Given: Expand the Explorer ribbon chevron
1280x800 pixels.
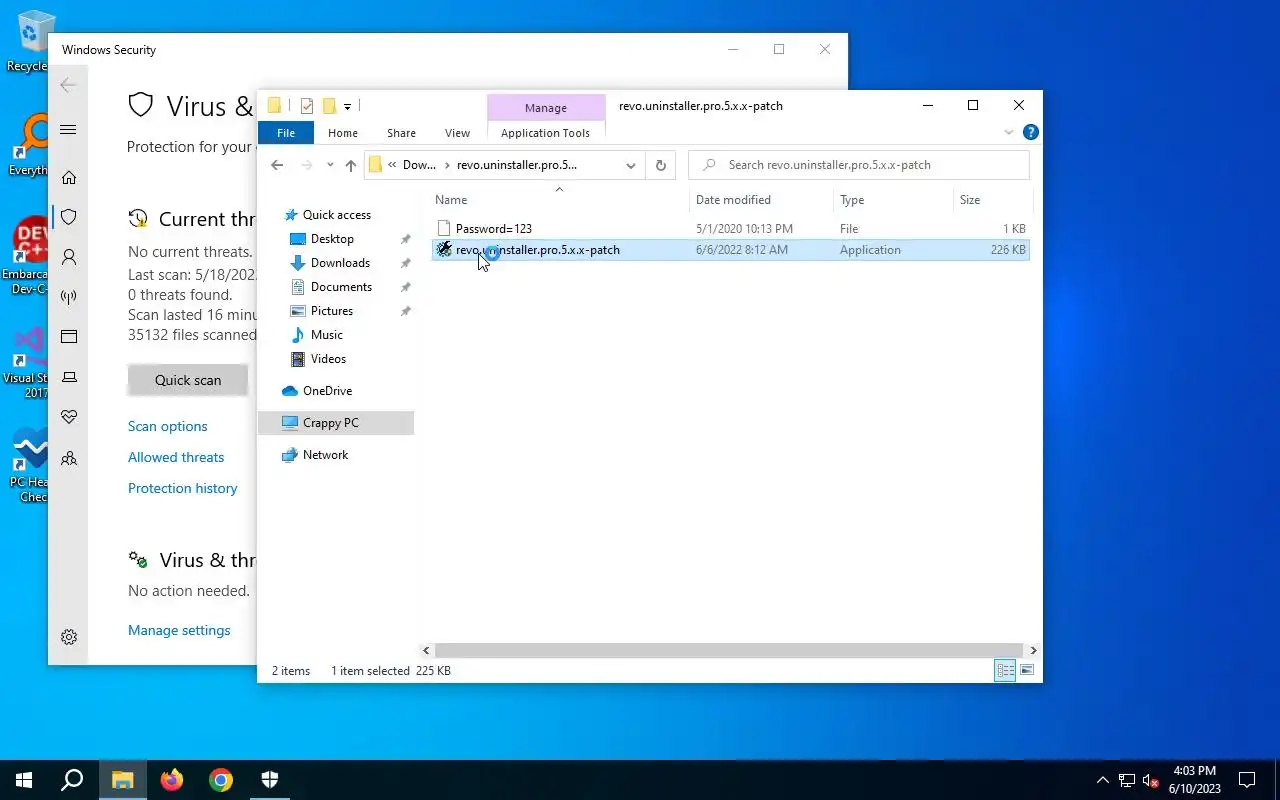Looking at the screenshot, I should coord(1009,132).
